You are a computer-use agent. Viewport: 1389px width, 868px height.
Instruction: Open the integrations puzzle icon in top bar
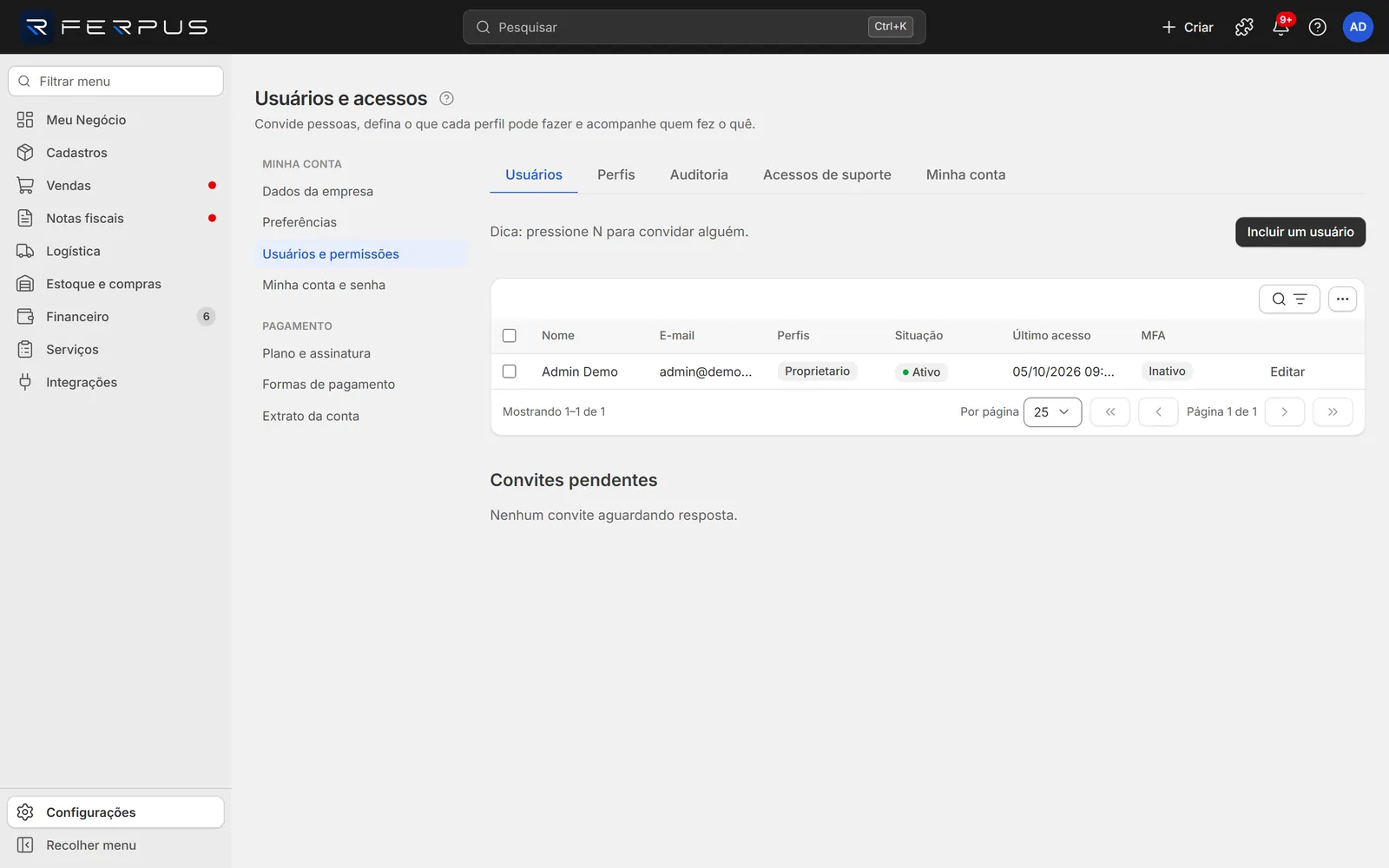[x=1244, y=27]
